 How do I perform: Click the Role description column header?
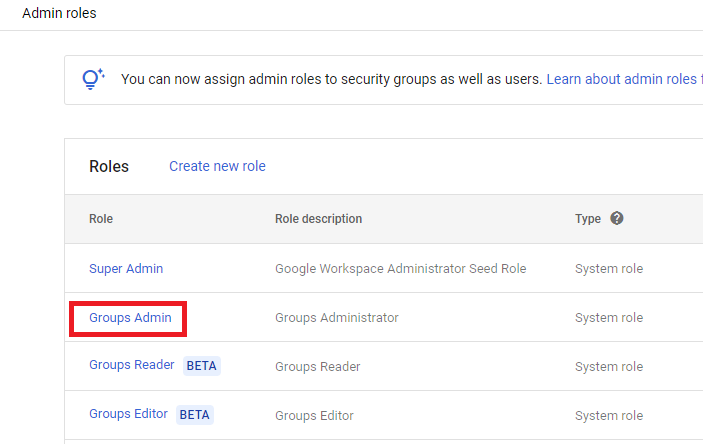318,219
